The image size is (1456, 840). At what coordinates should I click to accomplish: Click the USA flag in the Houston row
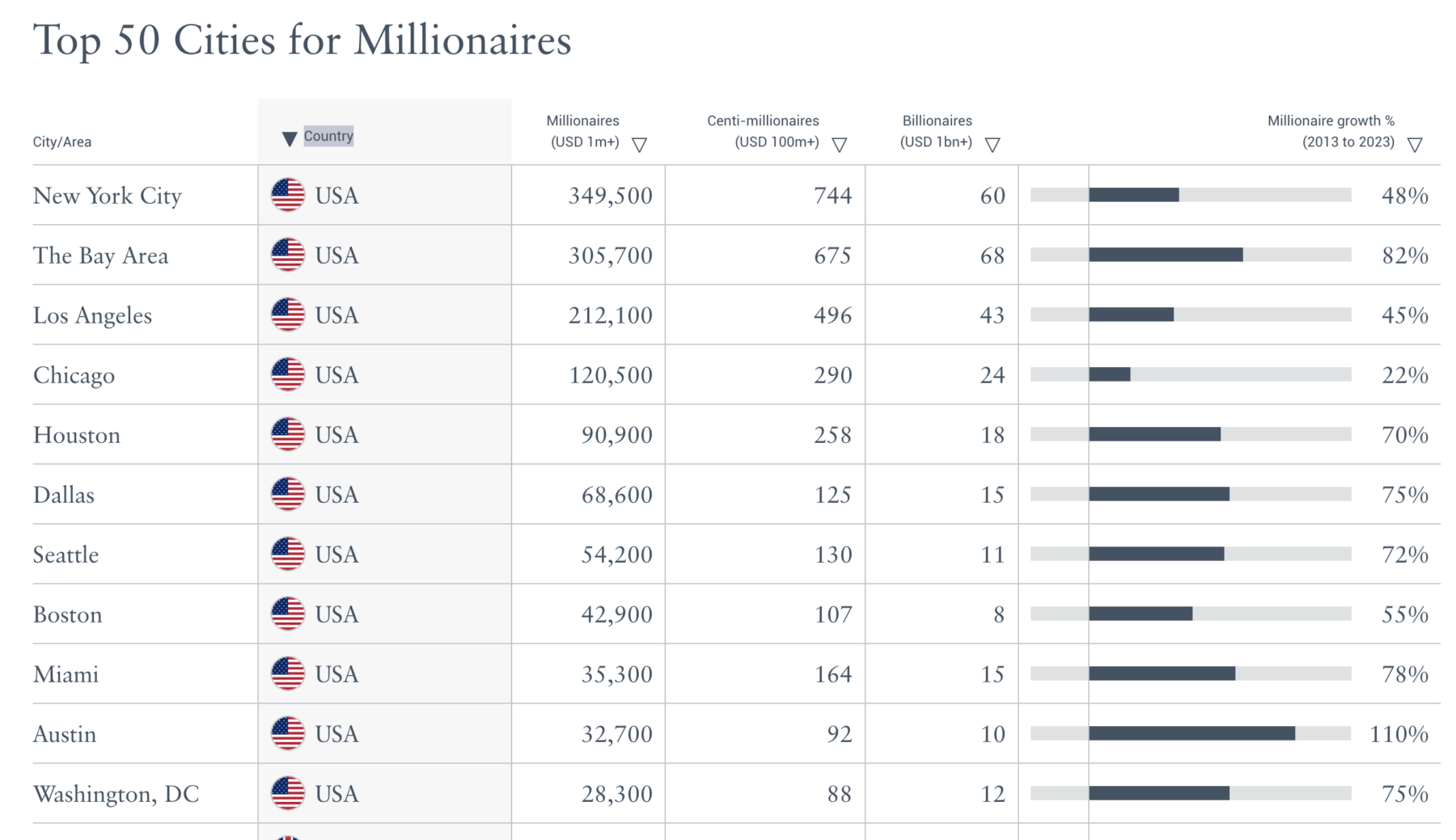tap(287, 434)
